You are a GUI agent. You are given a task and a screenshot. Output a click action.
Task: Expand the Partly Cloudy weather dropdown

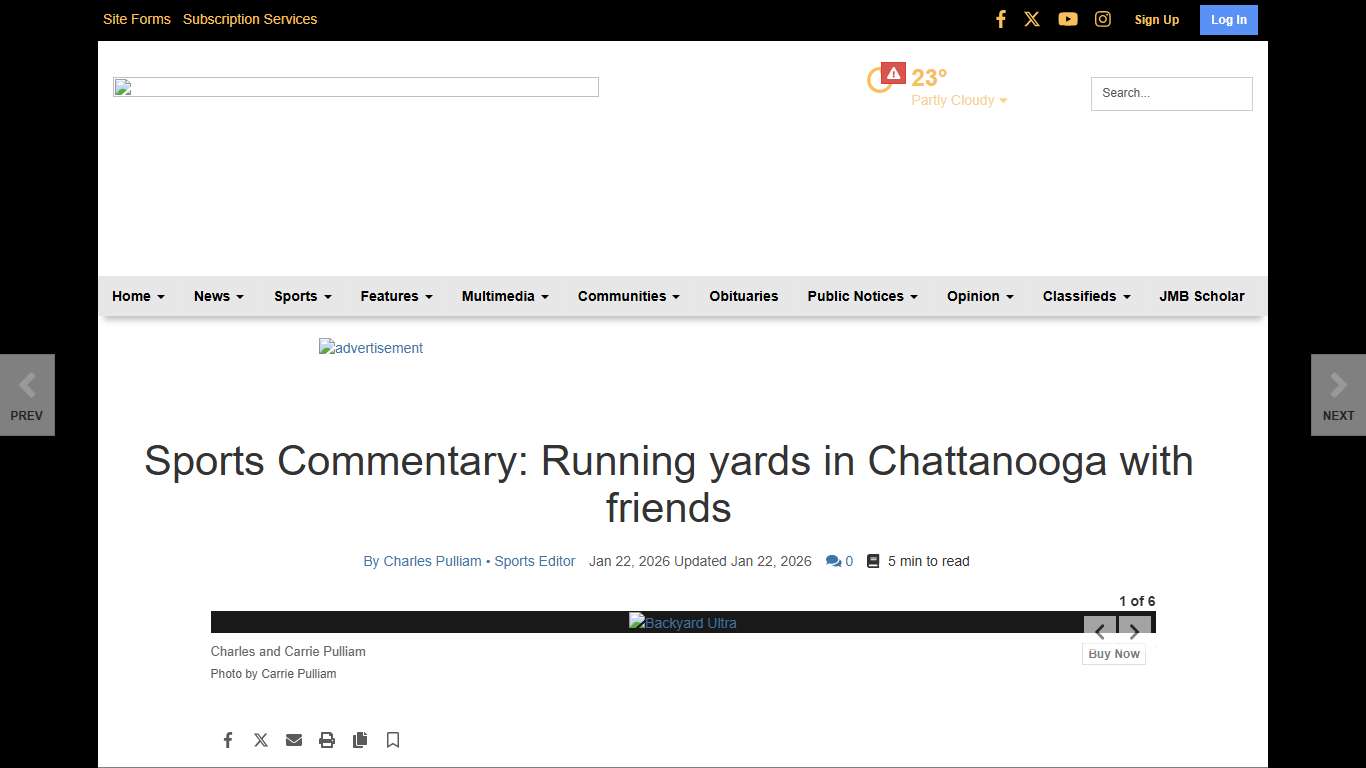click(957, 100)
